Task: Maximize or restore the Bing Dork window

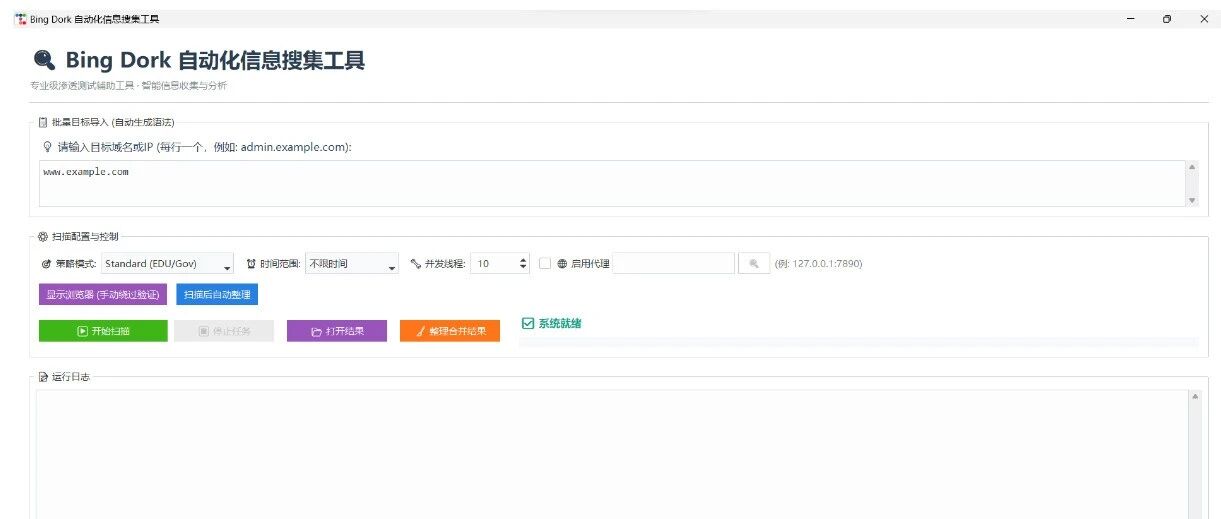Action: pyautogui.click(x=1167, y=19)
